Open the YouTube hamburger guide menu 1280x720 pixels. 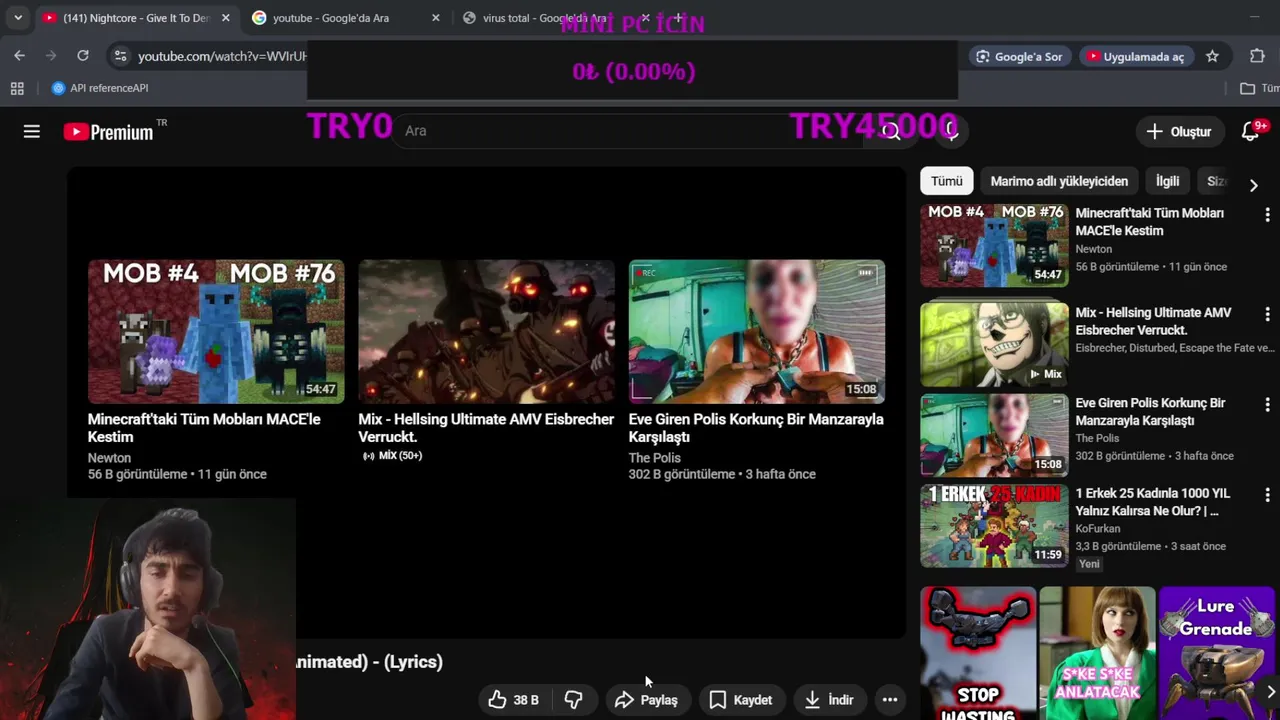coord(32,131)
